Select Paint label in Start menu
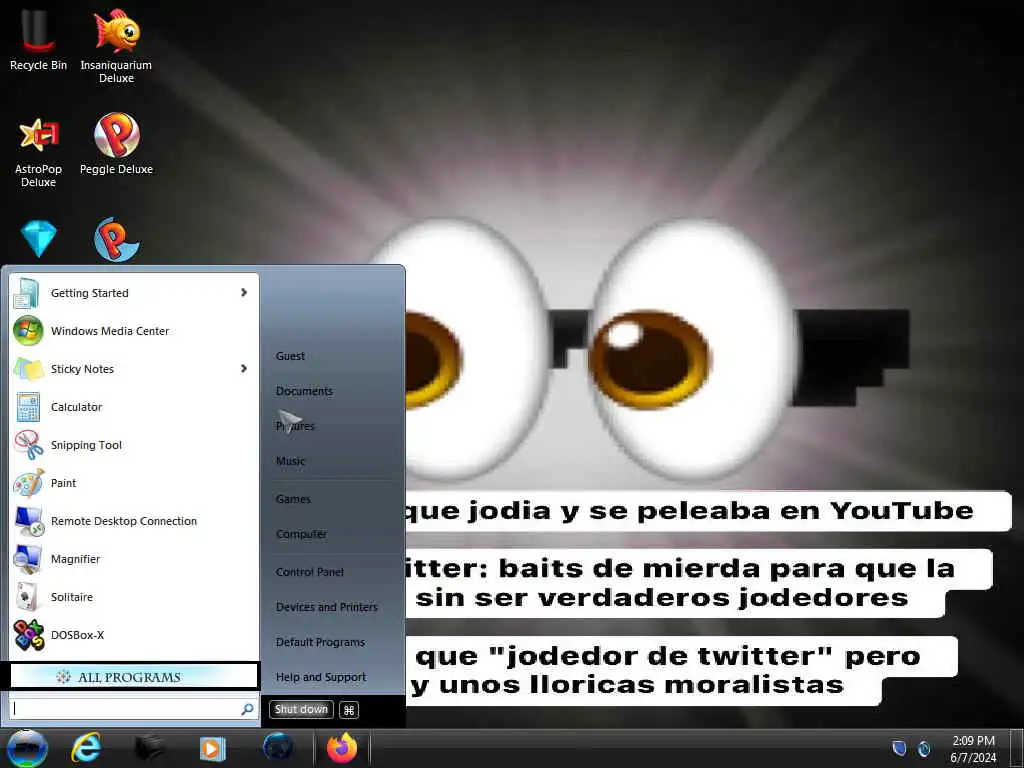This screenshot has width=1024, height=768. (63, 483)
